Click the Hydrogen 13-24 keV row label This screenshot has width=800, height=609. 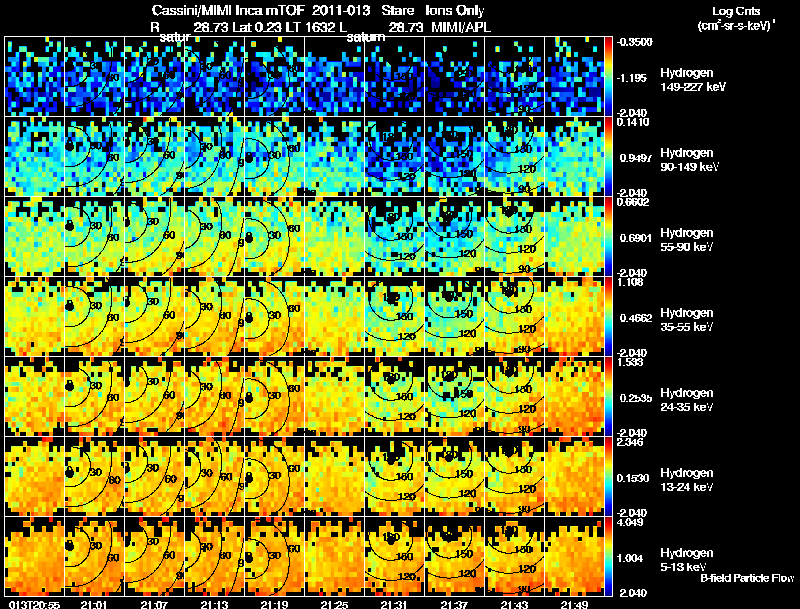687,480
